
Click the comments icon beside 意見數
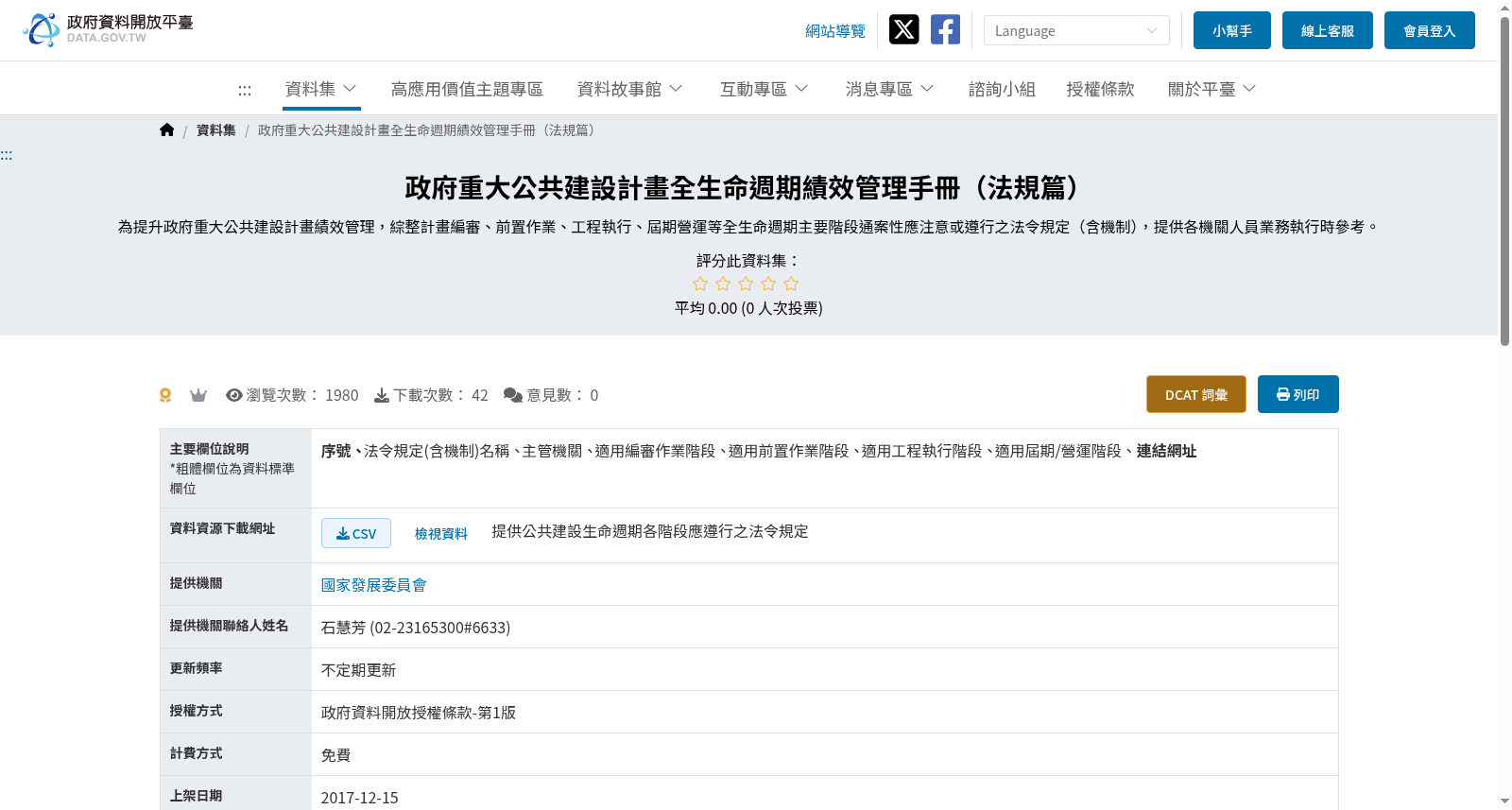(x=513, y=395)
